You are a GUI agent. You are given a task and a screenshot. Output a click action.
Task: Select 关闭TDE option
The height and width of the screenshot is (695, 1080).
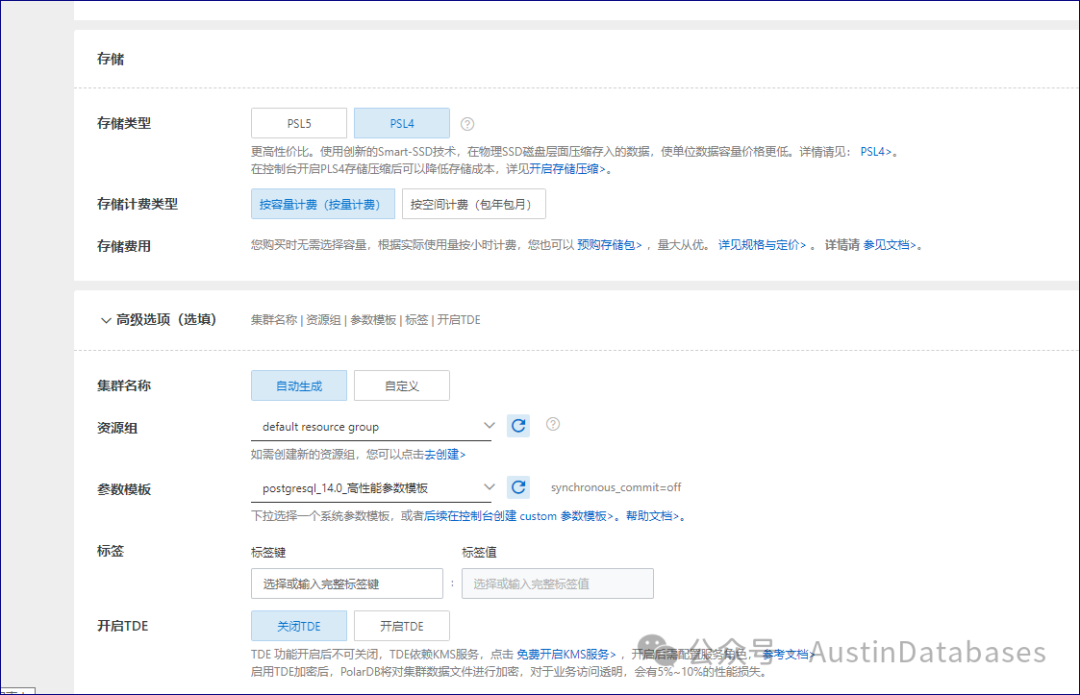(x=299, y=626)
